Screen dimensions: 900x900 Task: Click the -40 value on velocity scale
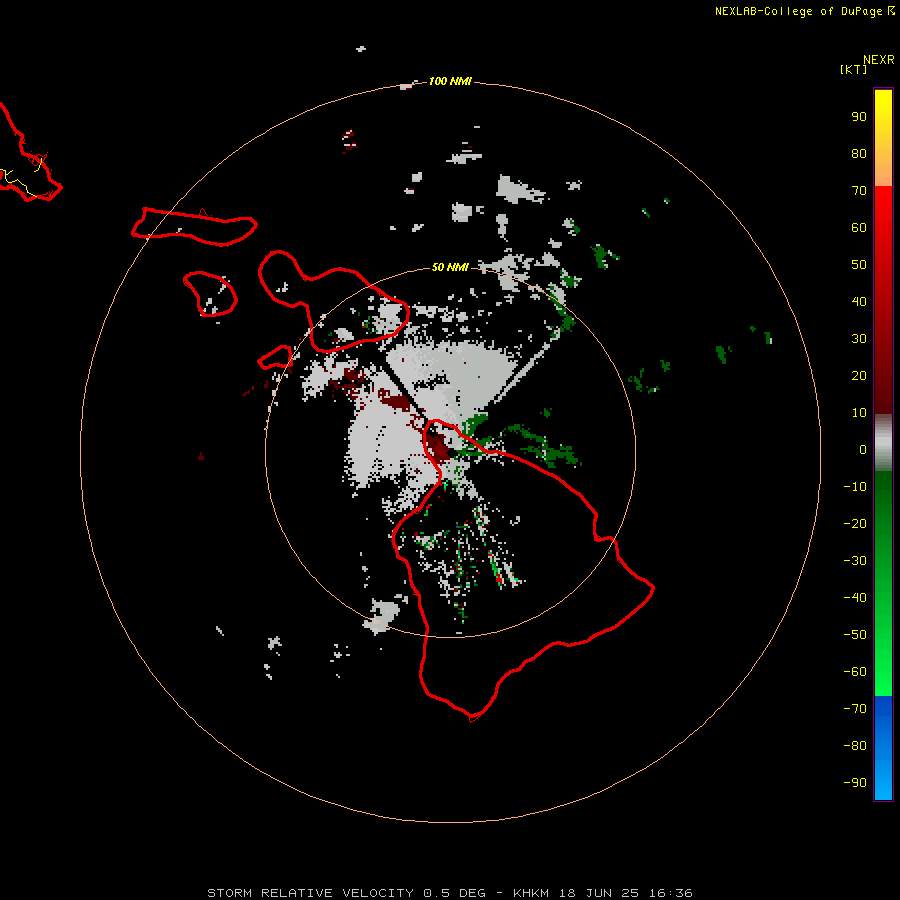tap(855, 598)
